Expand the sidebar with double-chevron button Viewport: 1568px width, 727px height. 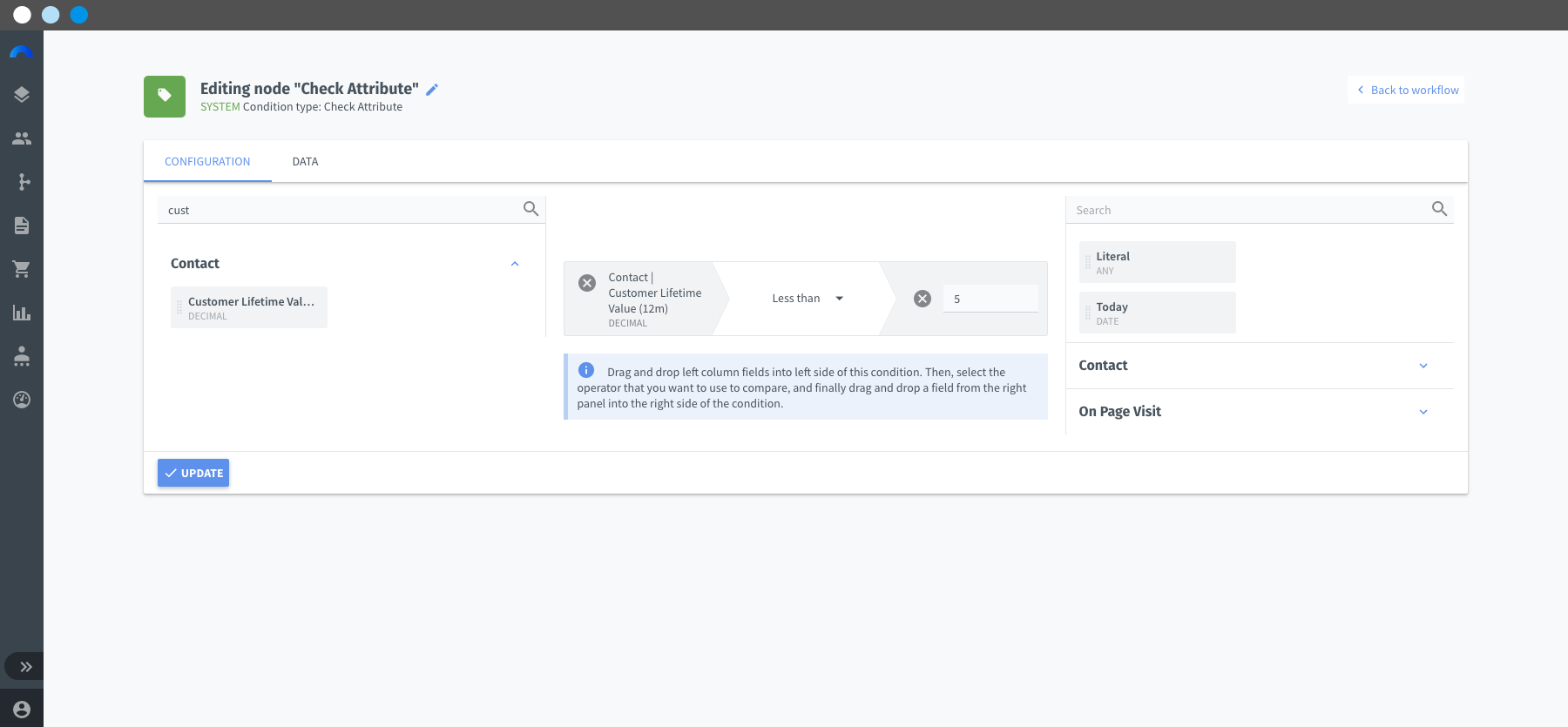tap(24, 667)
